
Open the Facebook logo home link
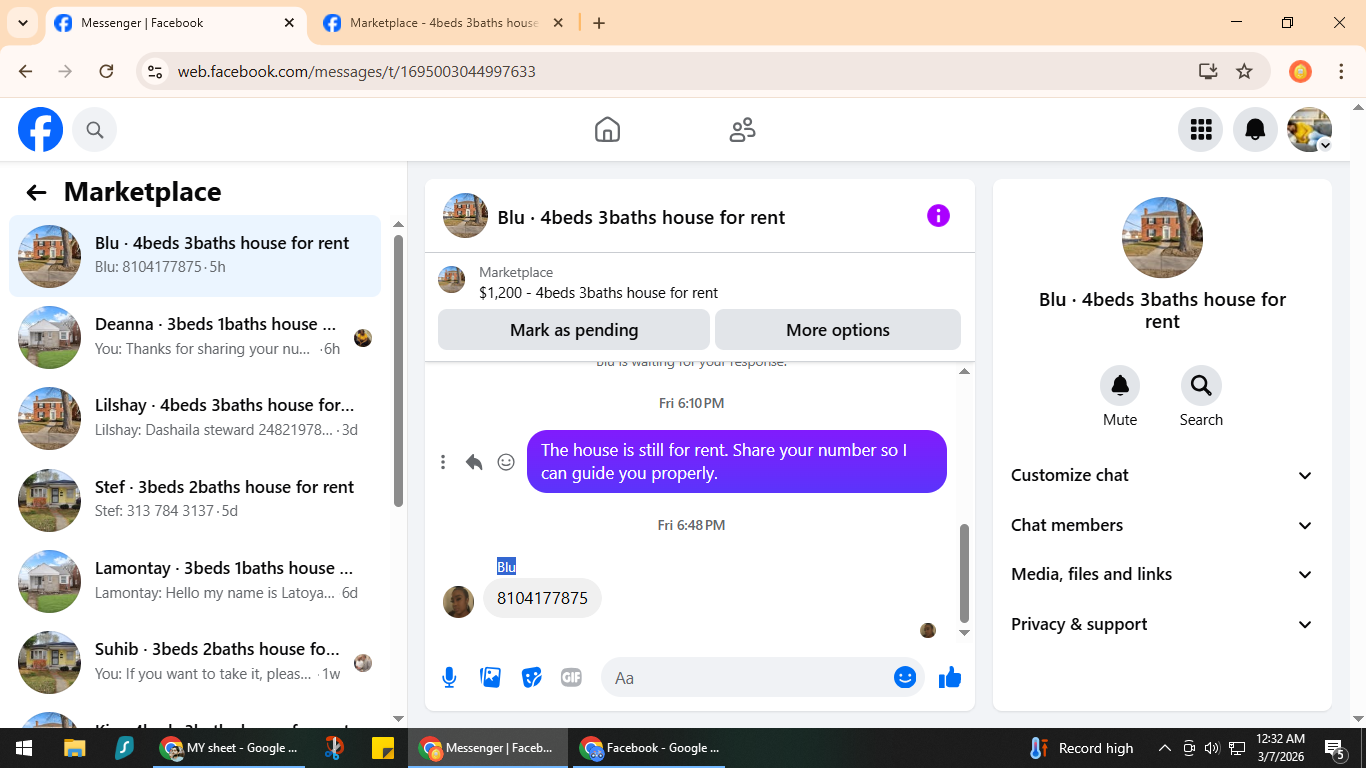point(40,130)
